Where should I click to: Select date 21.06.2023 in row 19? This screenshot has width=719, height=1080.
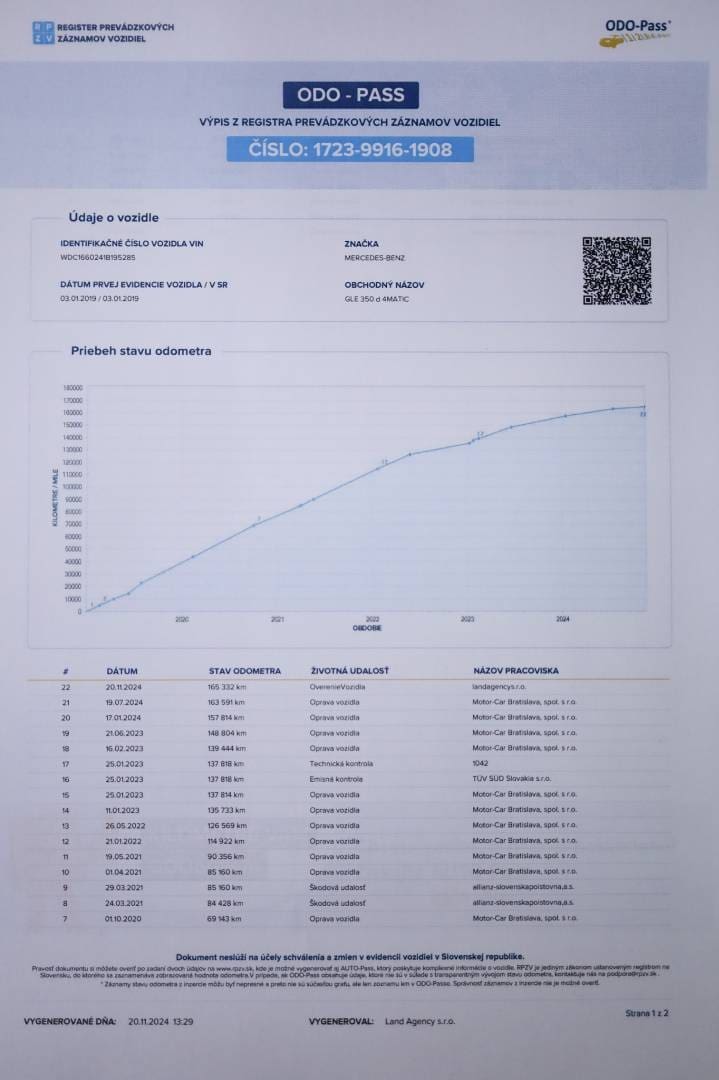tap(124, 734)
